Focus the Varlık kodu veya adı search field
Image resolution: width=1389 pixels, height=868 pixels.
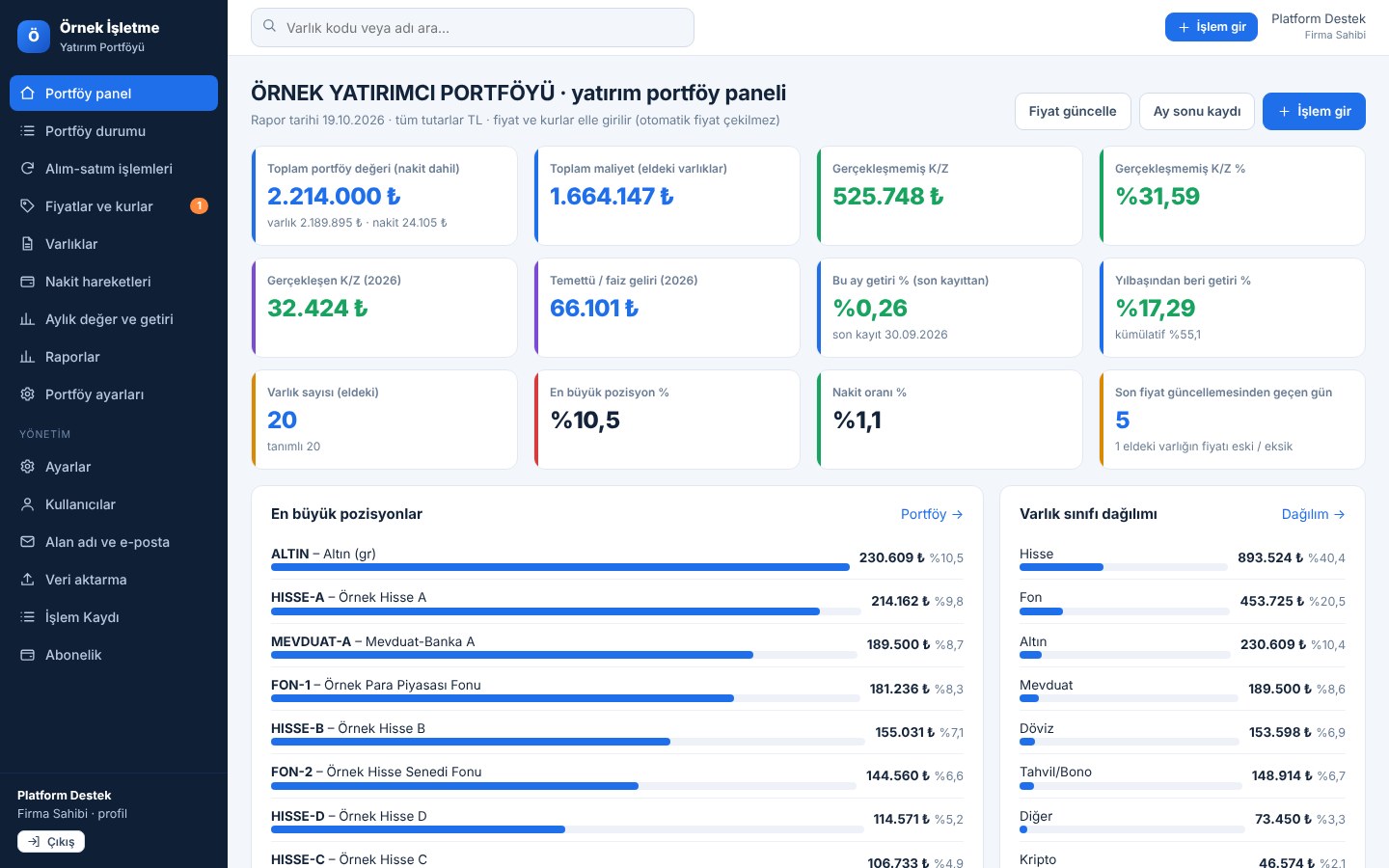[473, 27]
